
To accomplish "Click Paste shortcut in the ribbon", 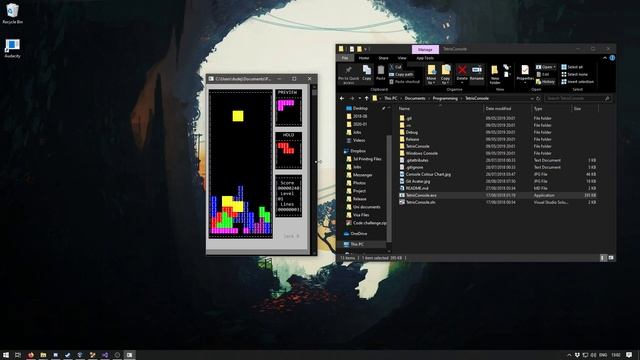I will click(x=404, y=82).
